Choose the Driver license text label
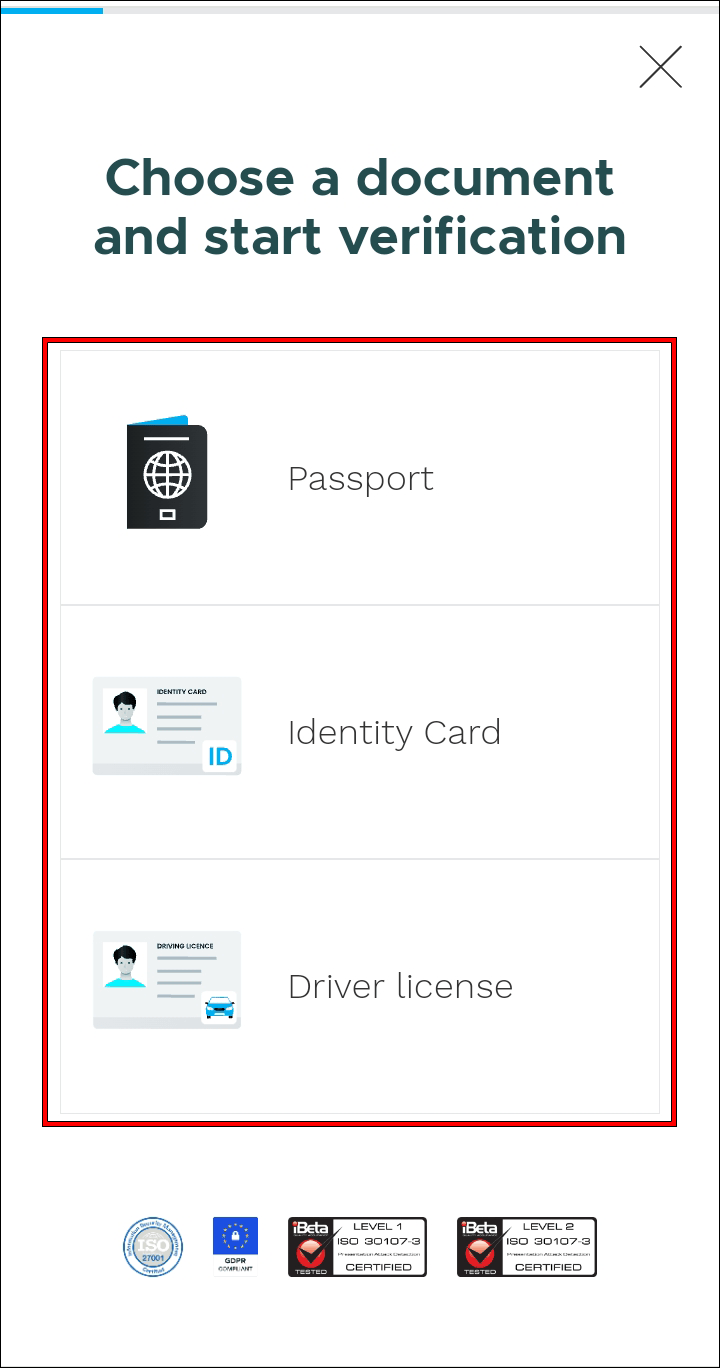Viewport: 720px width, 1368px height. [400, 986]
